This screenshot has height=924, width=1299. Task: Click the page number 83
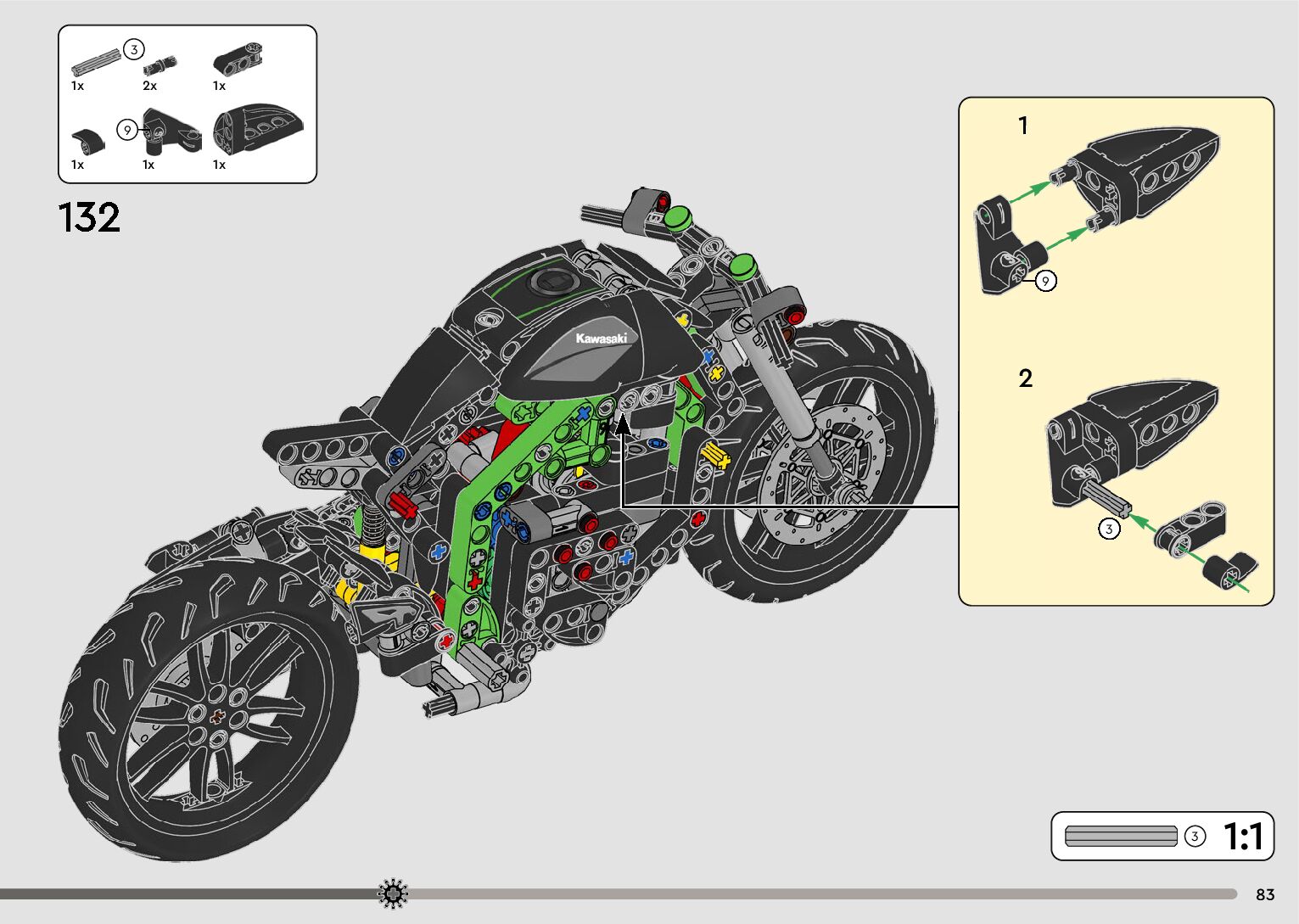pyautogui.click(x=1265, y=894)
